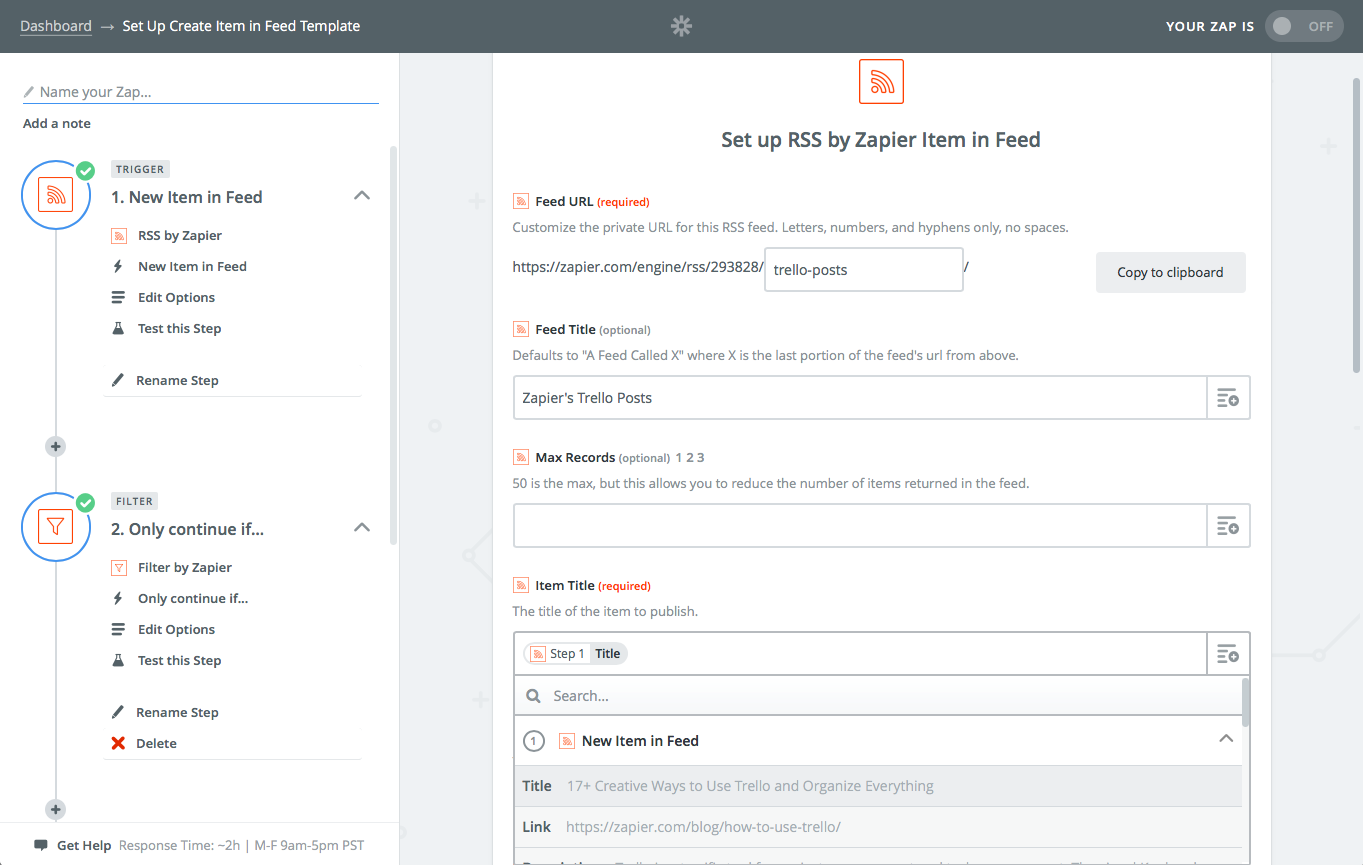This screenshot has width=1363, height=865.
Task: Click the RSS icon beside Max Records label
Action: [520, 457]
